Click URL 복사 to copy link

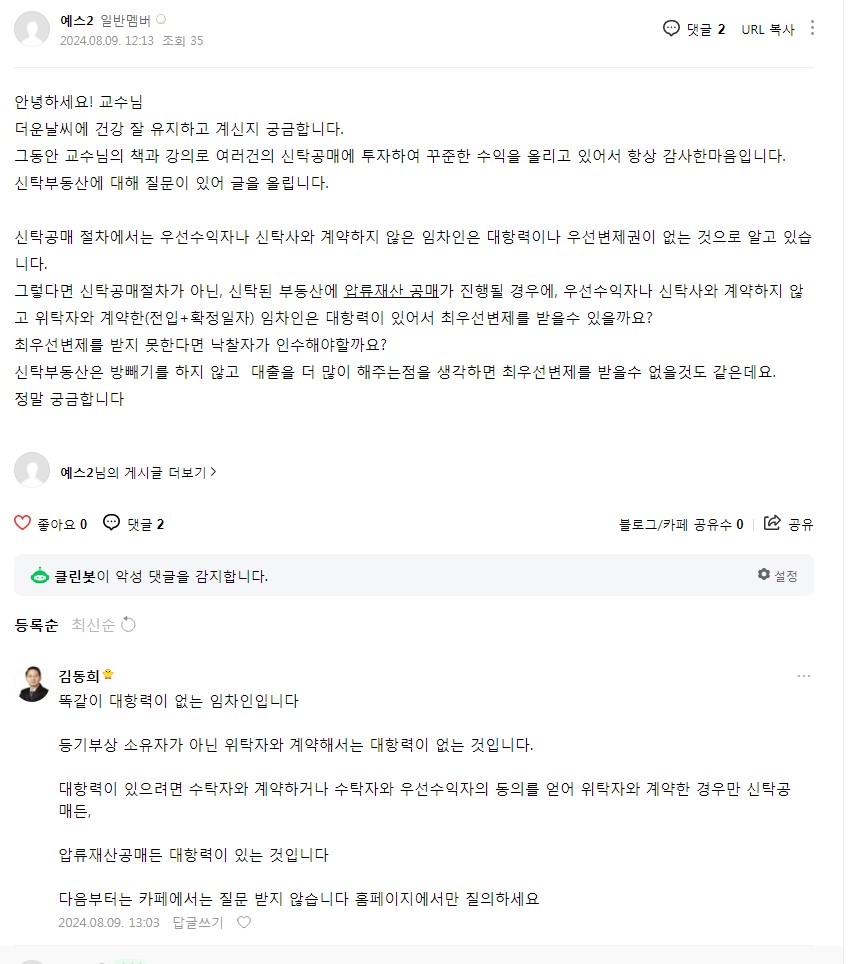[x=767, y=29]
